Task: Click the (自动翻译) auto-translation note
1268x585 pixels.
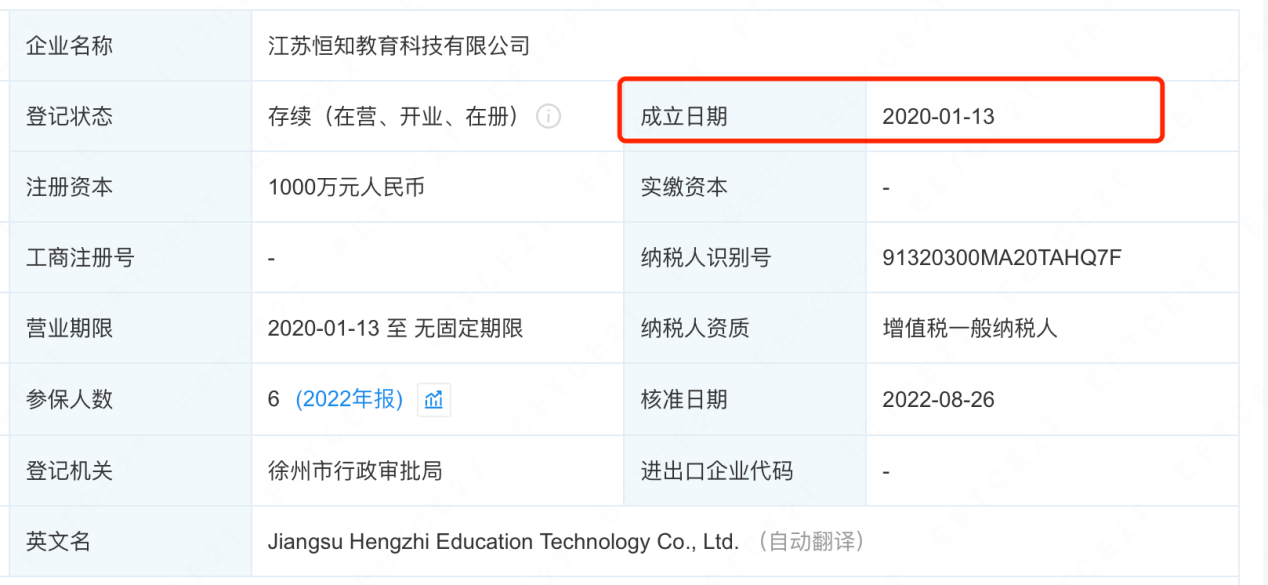Action: (811, 542)
